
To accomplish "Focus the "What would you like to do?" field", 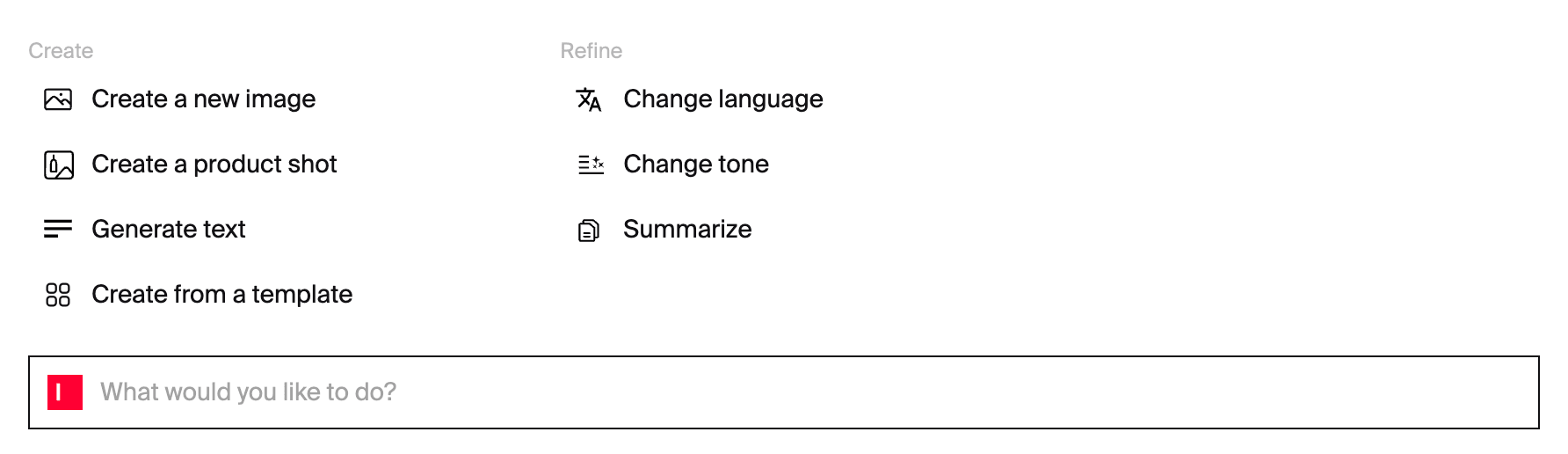I will [x=703, y=392].
